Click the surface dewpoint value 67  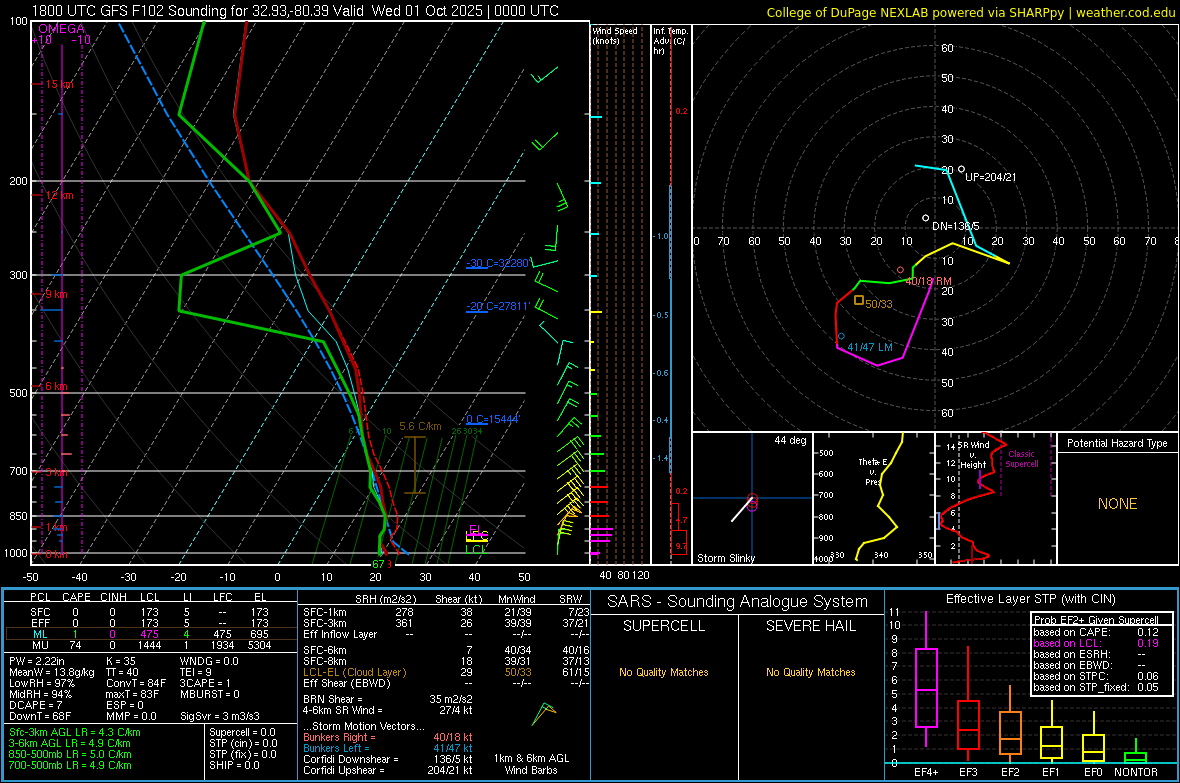[379, 564]
